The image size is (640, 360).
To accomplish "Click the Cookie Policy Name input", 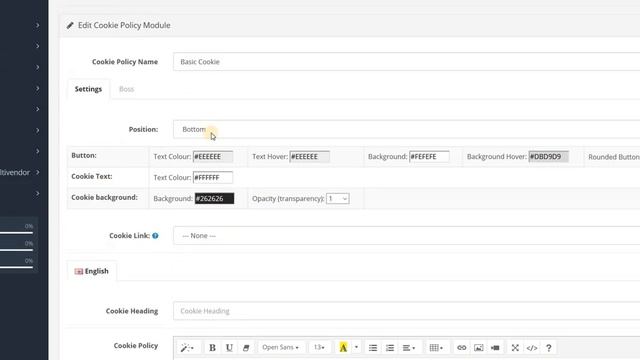I will (x=407, y=62).
